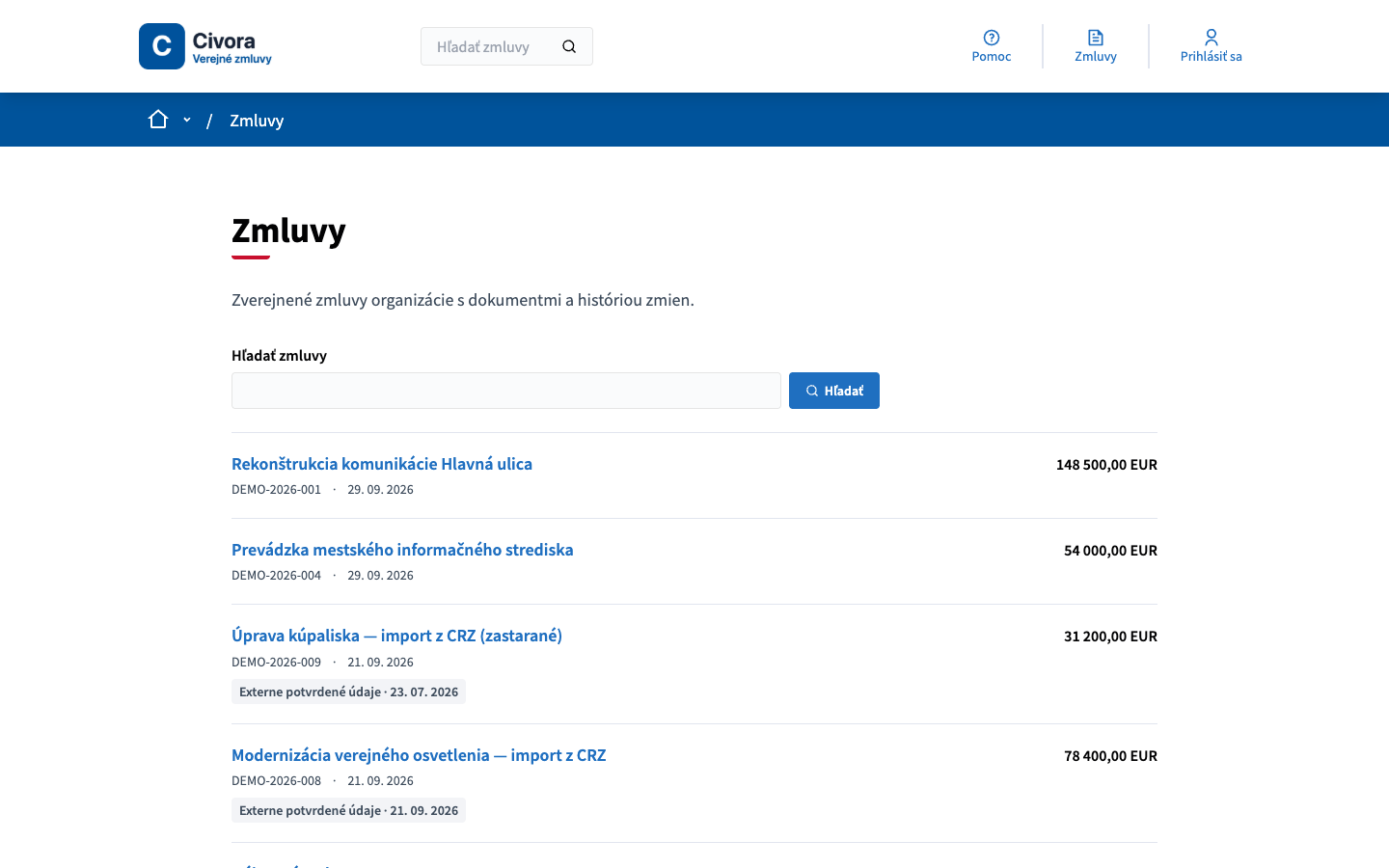Open Prevádzka mestského informačného strediska contract
This screenshot has height=868, width=1389.
coord(402,550)
